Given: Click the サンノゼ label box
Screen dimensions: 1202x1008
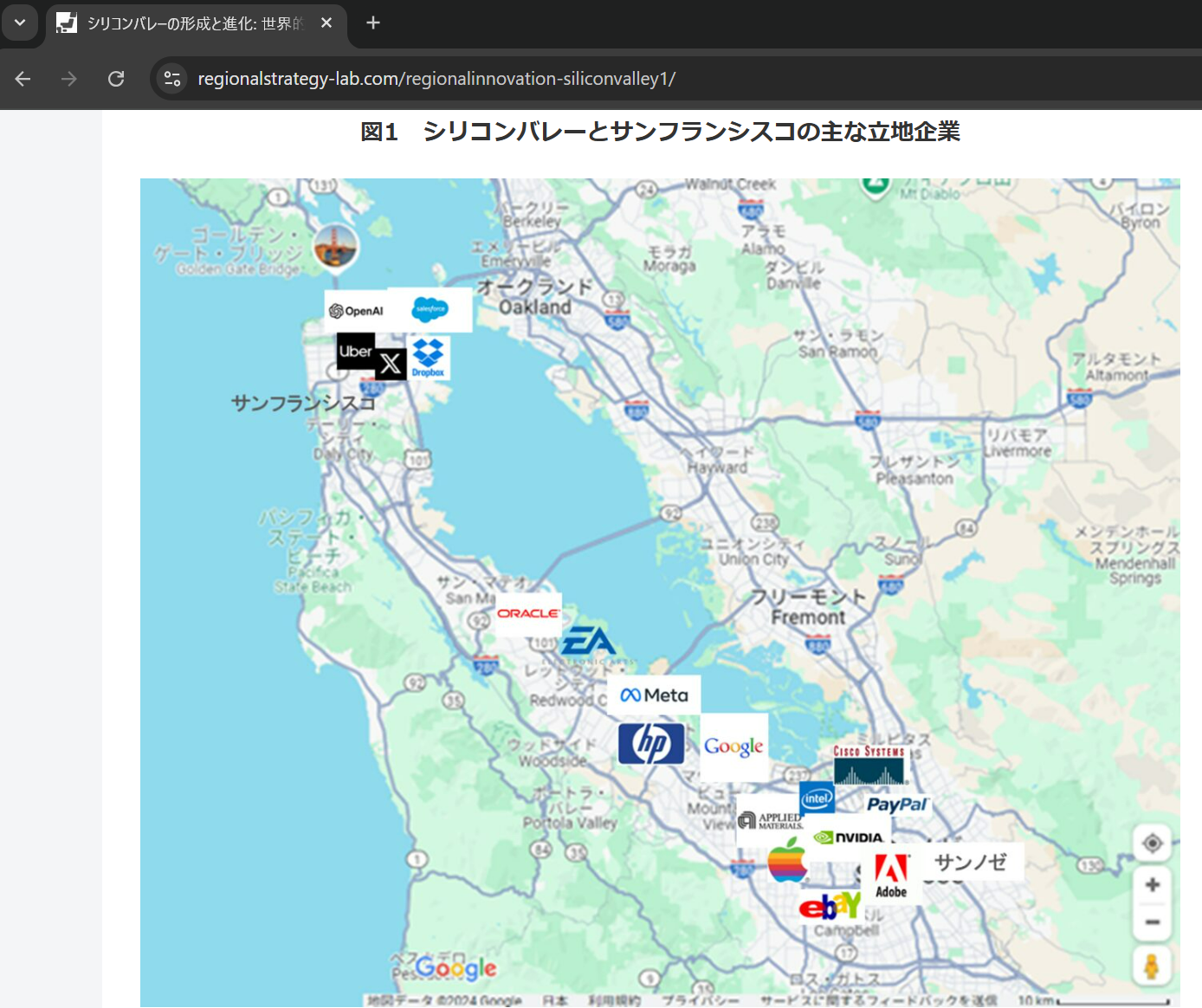Looking at the screenshot, I should [971, 862].
